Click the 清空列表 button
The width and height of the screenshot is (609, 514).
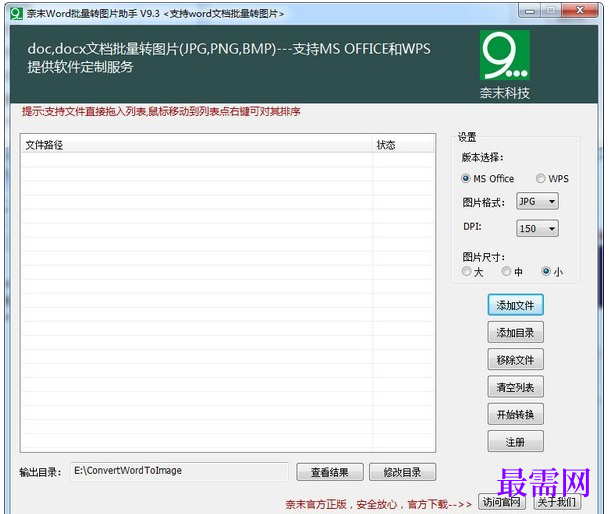(x=515, y=387)
